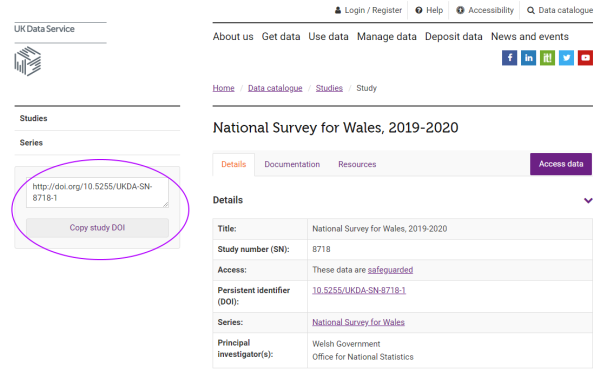Image resolution: width=600 pixels, height=371 pixels.
Task: Switch to the Resources tab
Action: (x=357, y=164)
